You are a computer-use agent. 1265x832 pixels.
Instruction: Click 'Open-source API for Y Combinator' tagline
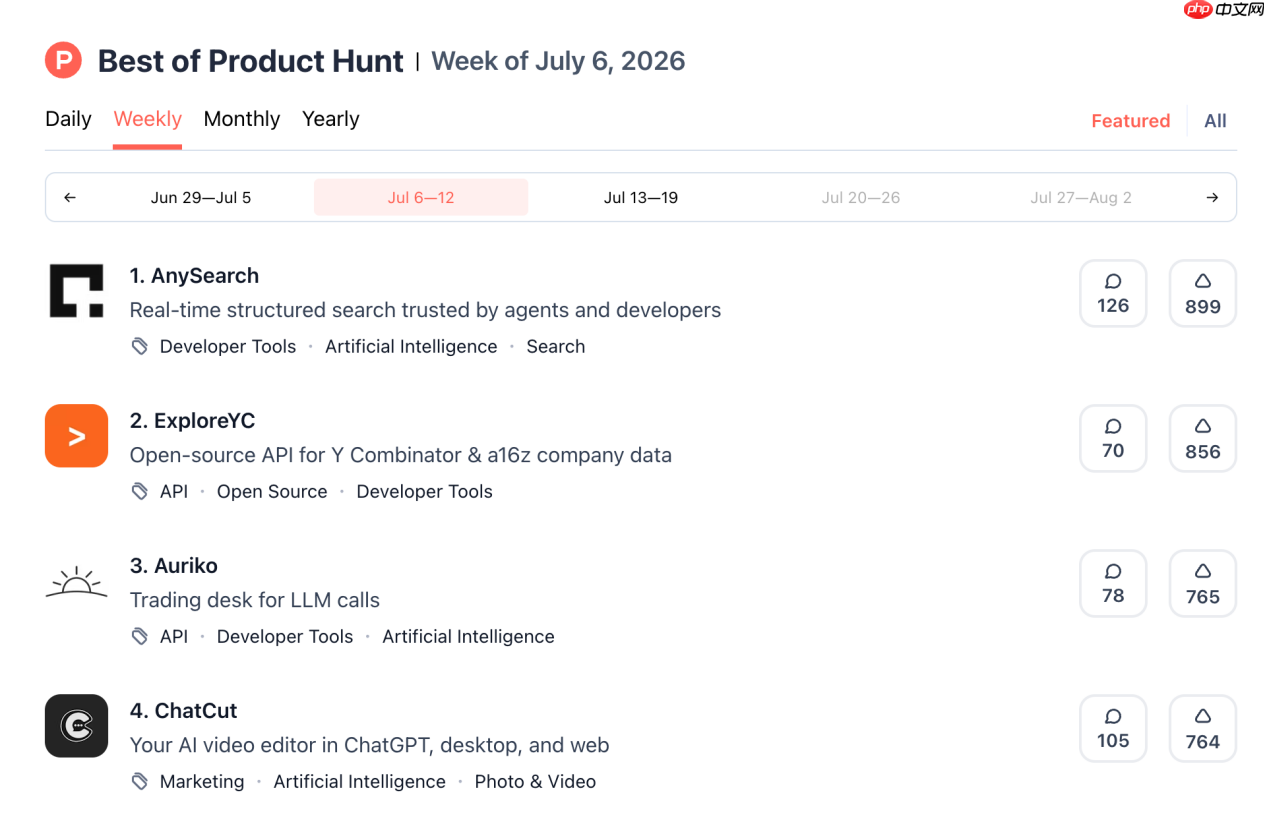(401, 455)
